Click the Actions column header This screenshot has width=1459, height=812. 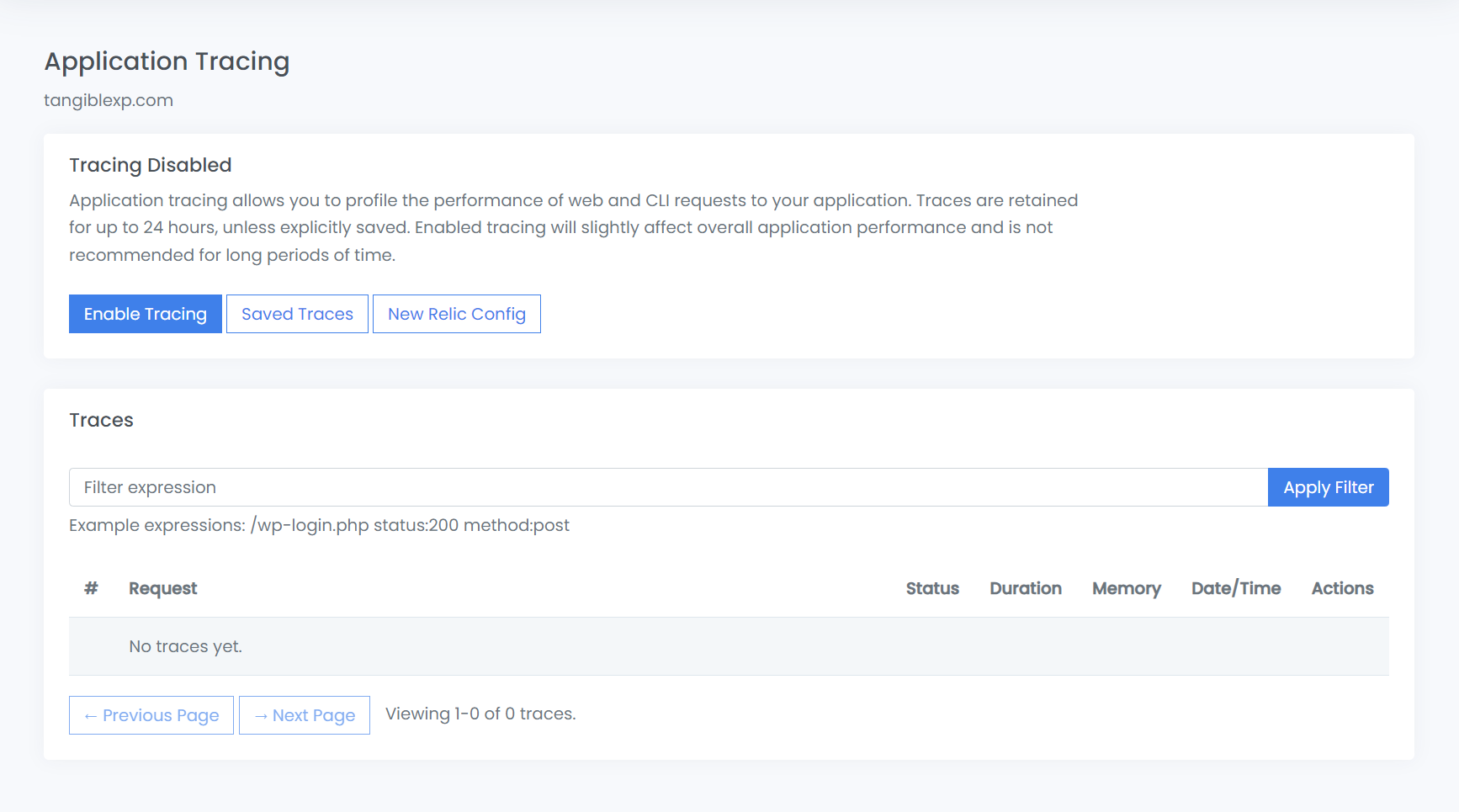pyautogui.click(x=1341, y=588)
